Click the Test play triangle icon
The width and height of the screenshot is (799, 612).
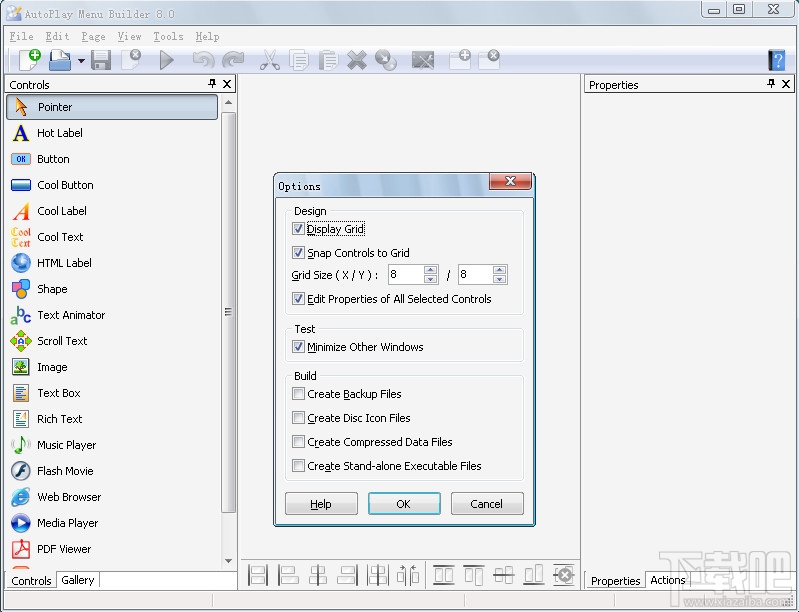coord(167,60)
